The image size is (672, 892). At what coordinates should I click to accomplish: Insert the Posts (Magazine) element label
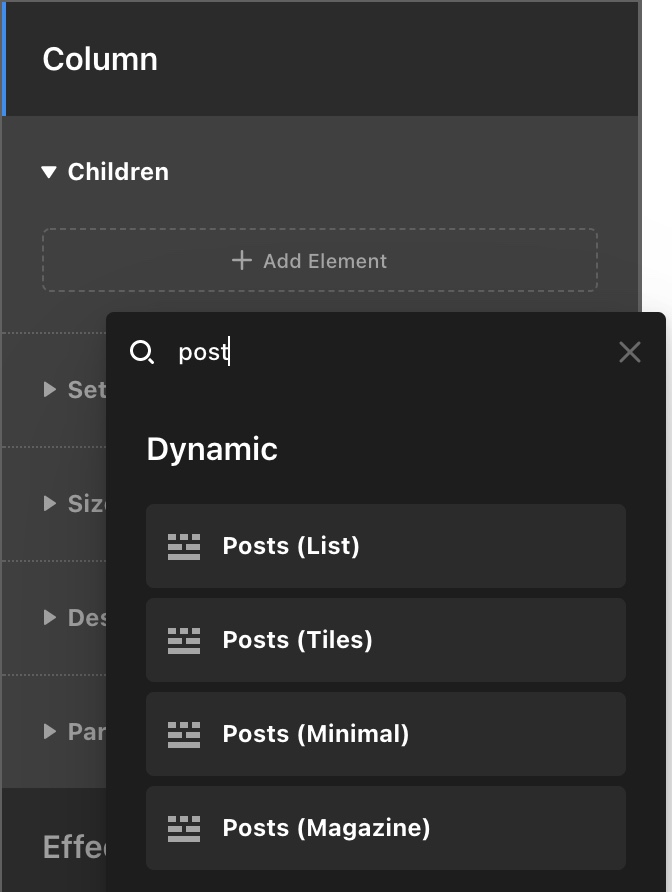pos(326,828)
